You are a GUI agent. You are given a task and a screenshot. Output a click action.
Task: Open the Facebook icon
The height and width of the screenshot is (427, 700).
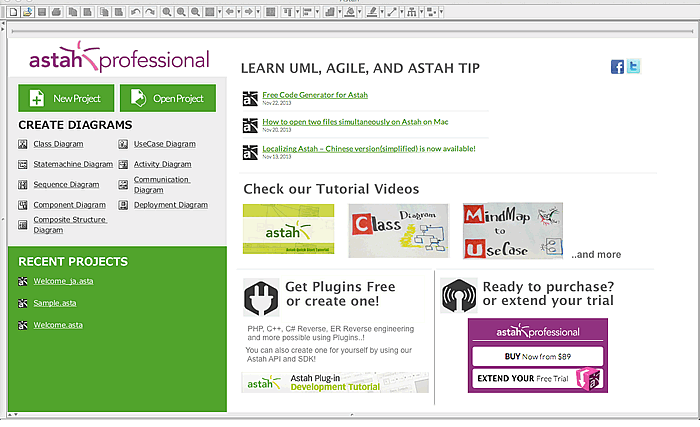(x=617, y=67)
